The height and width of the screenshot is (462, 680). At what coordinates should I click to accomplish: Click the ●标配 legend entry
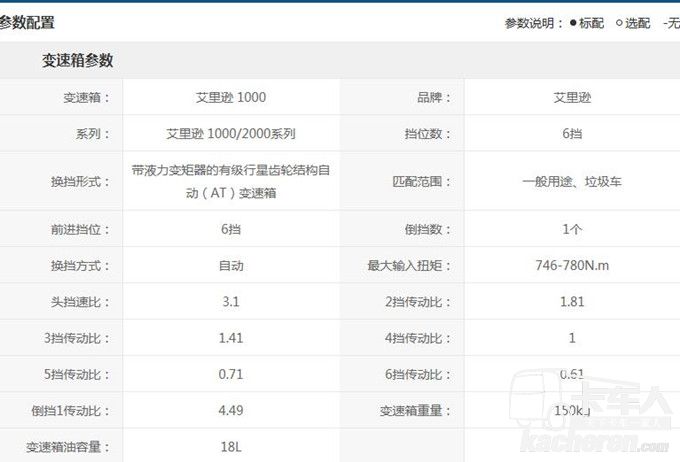[587, 23]
